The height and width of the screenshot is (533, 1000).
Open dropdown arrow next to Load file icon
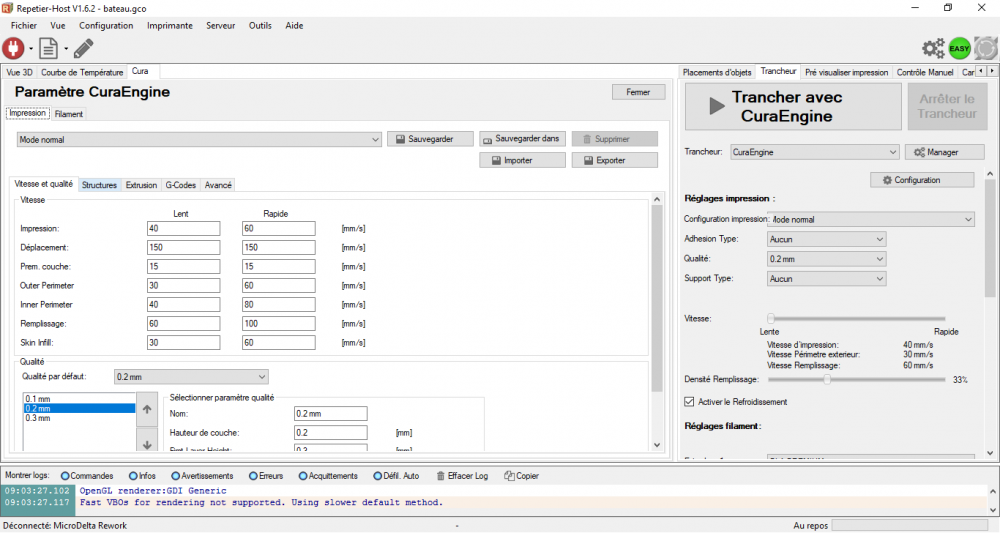click(66, 49)
